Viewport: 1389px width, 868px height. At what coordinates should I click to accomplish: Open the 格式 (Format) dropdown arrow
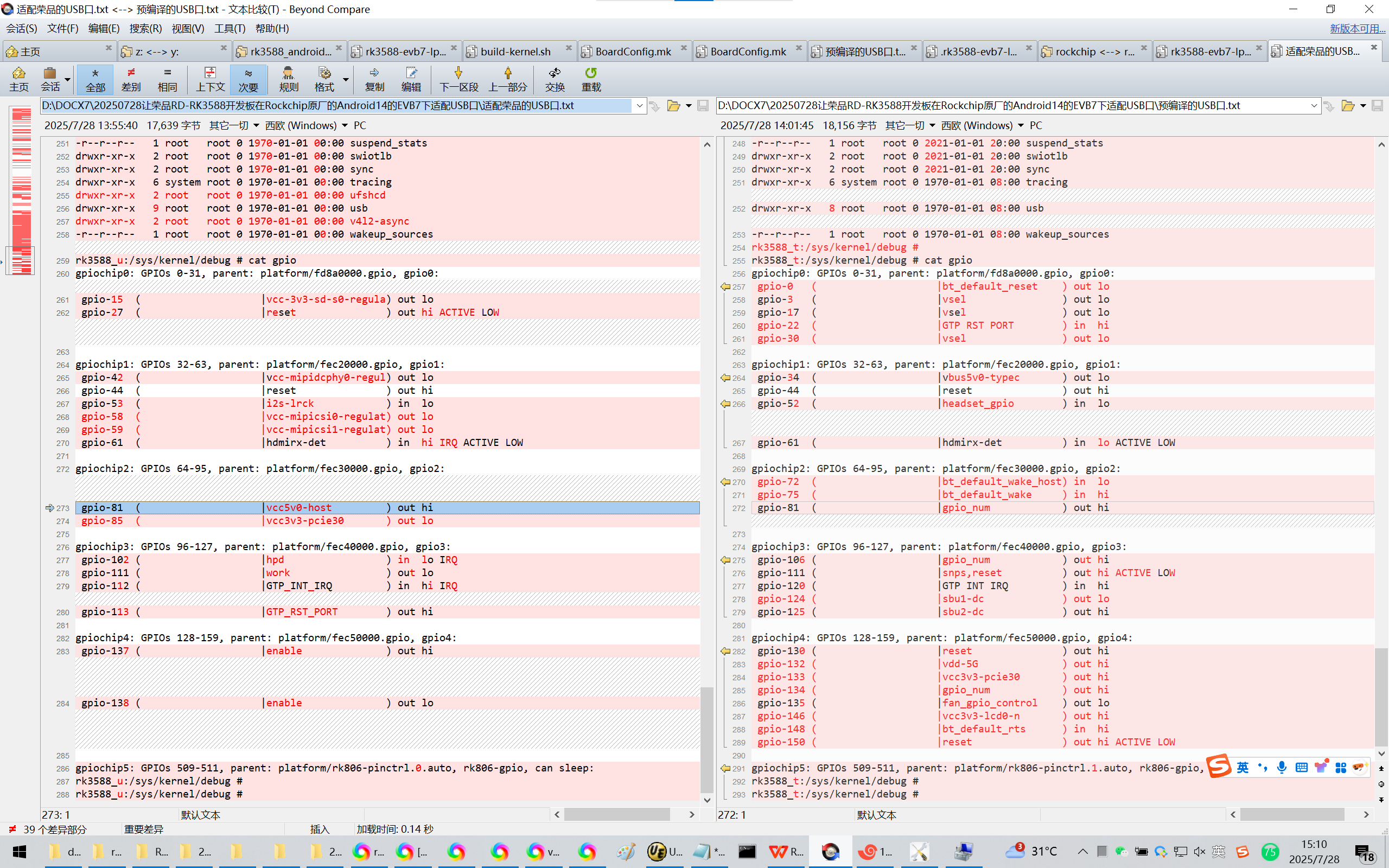point(346,79)
